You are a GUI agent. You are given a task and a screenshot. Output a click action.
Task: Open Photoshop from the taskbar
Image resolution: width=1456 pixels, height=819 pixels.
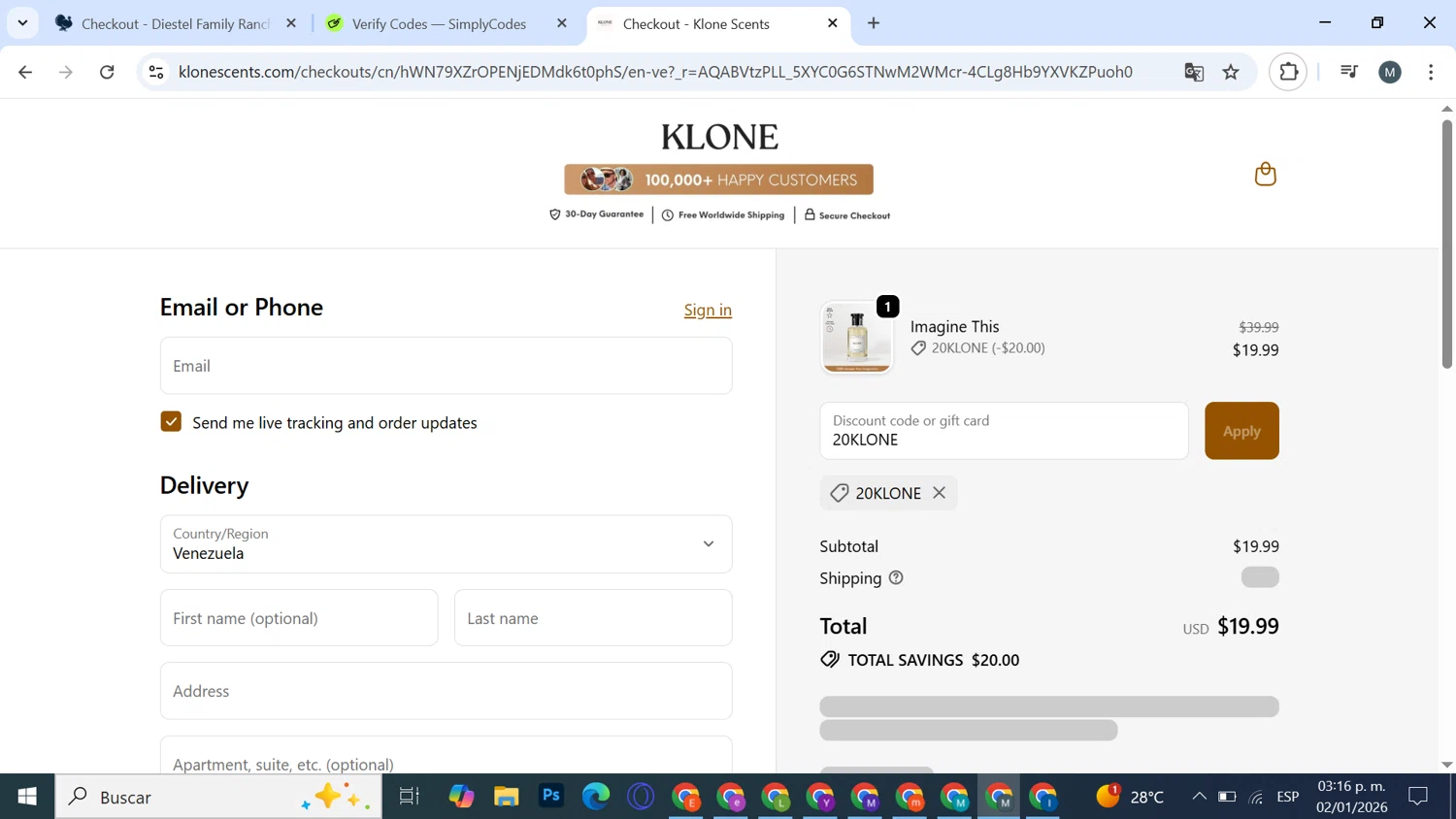click(551, 797)
